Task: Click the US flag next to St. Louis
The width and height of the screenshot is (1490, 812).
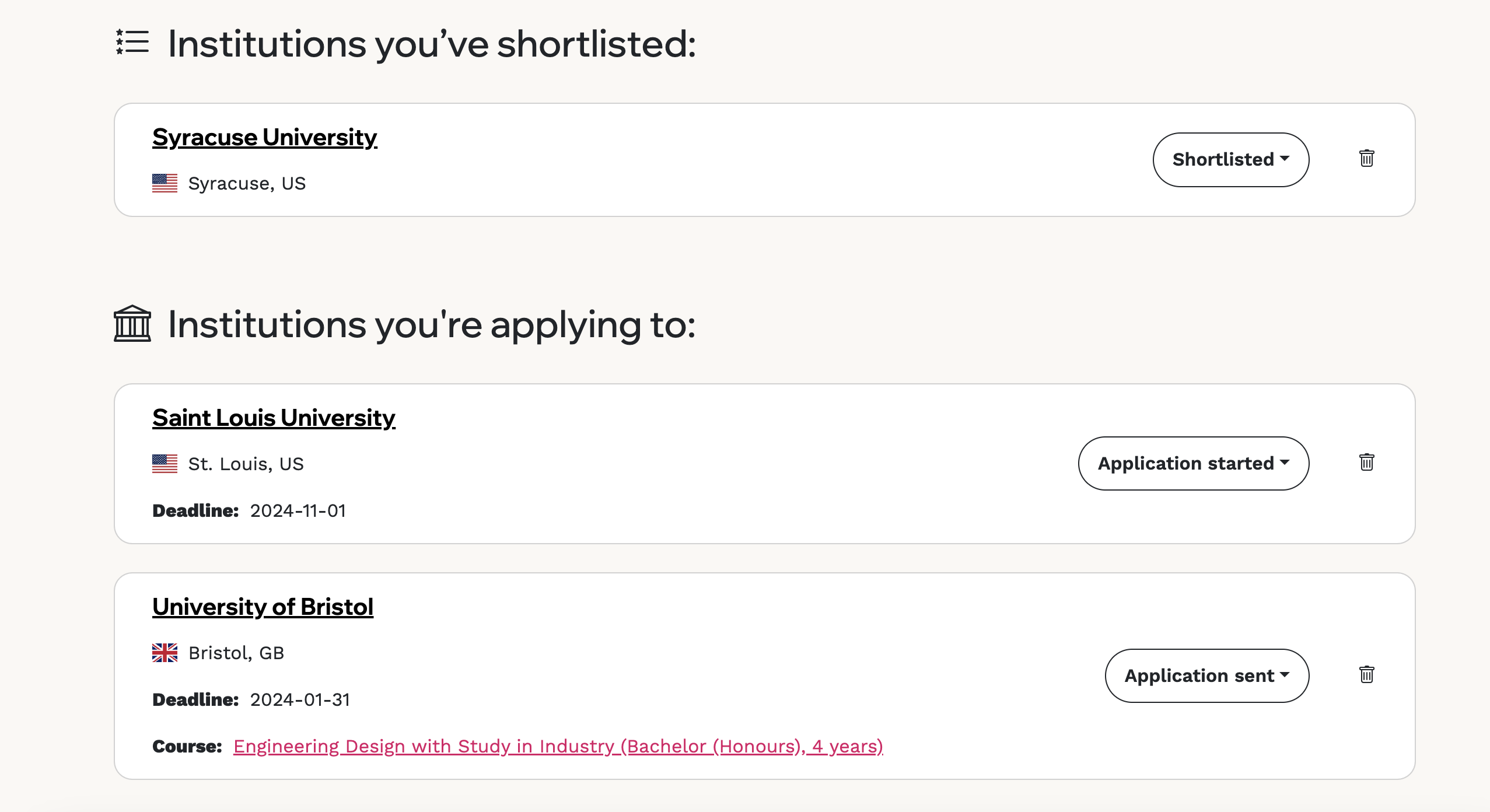Action: (x=165, y=464)
